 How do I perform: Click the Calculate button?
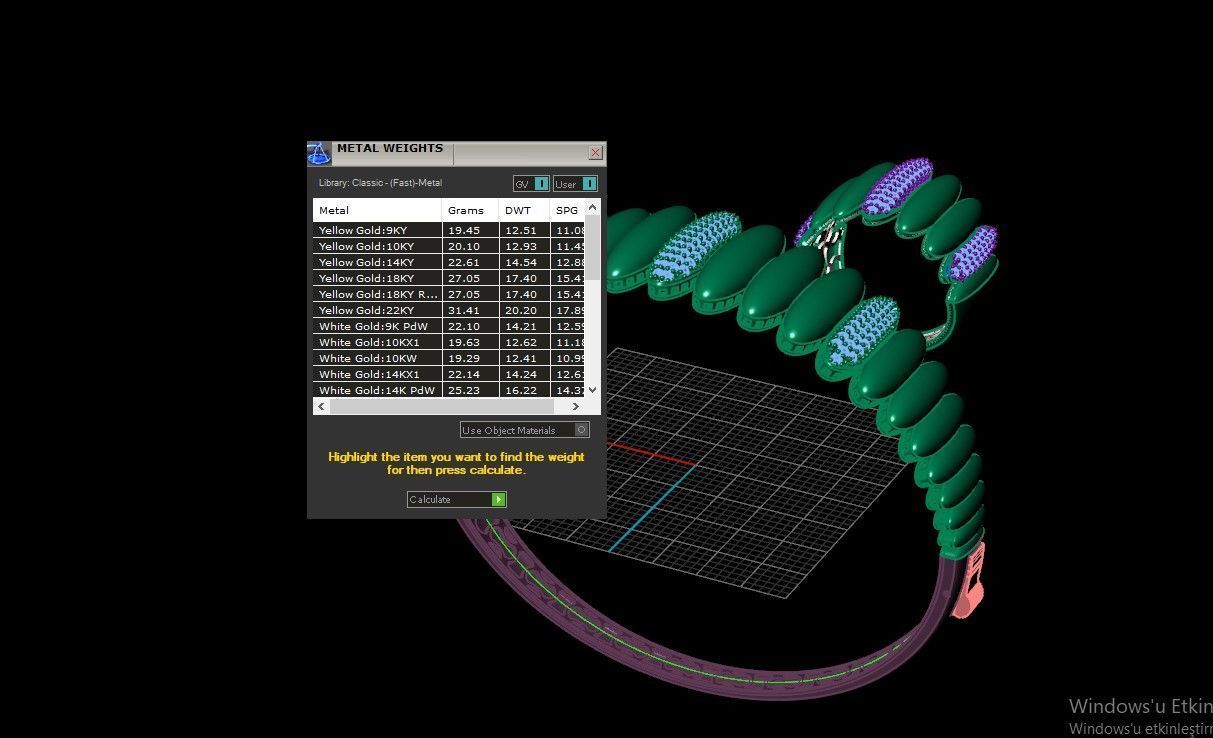(457, 499)
